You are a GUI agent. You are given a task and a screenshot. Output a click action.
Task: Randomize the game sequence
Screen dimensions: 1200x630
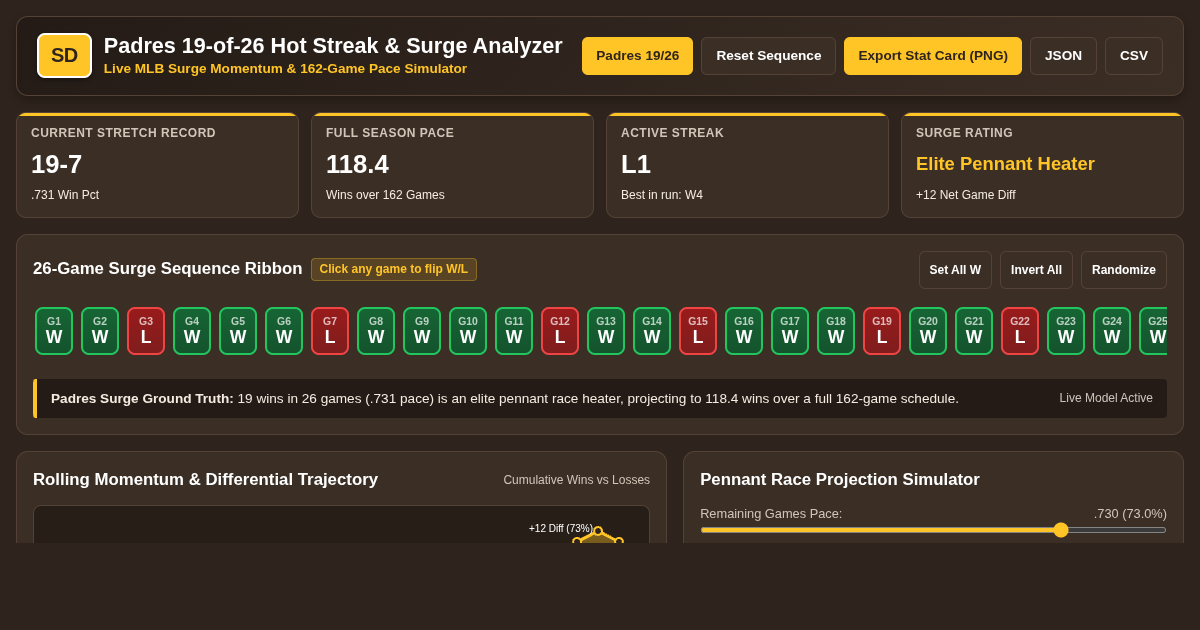tap(1124, 270)
